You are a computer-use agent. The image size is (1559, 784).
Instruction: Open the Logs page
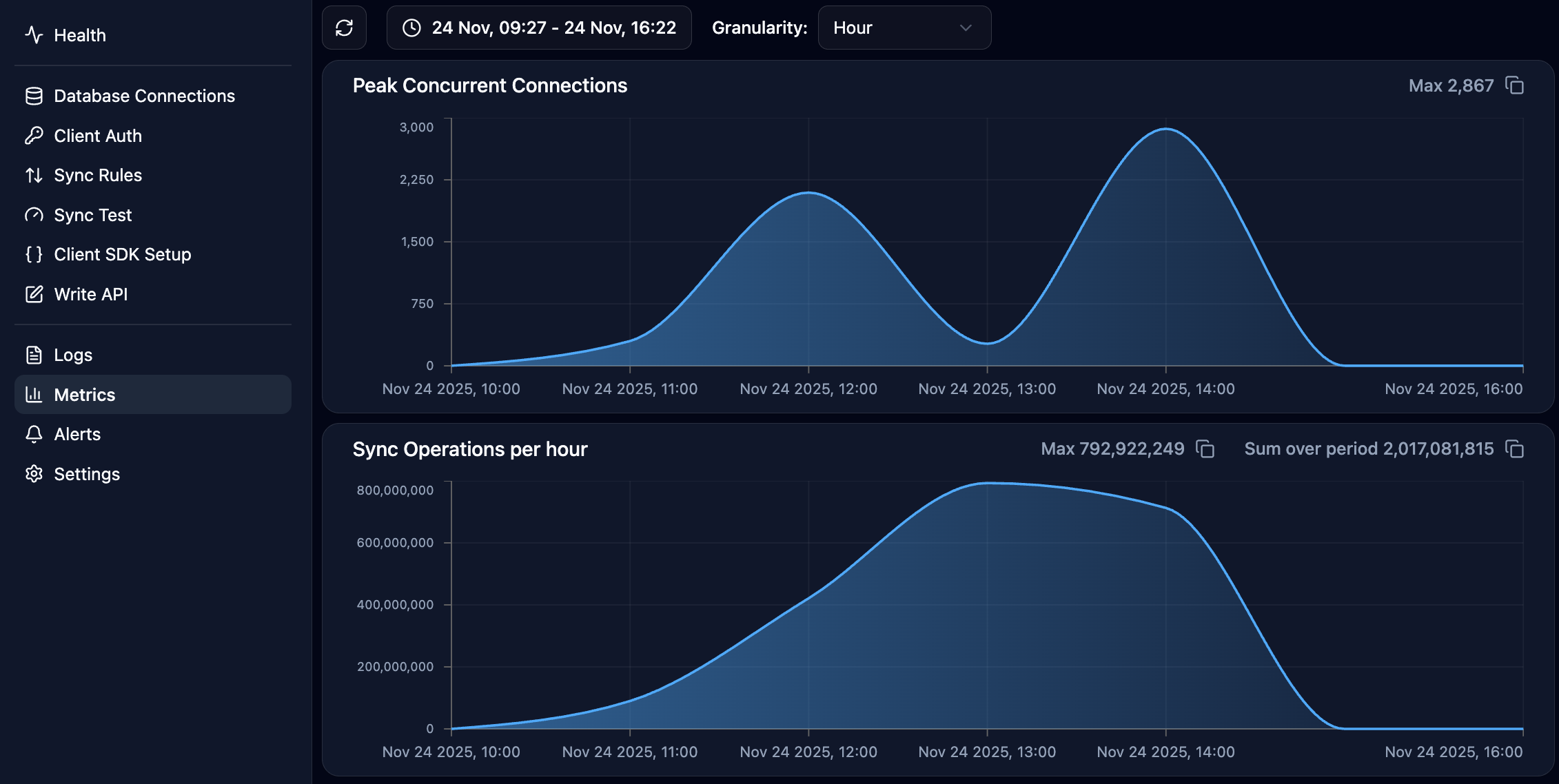click(73, 355)
